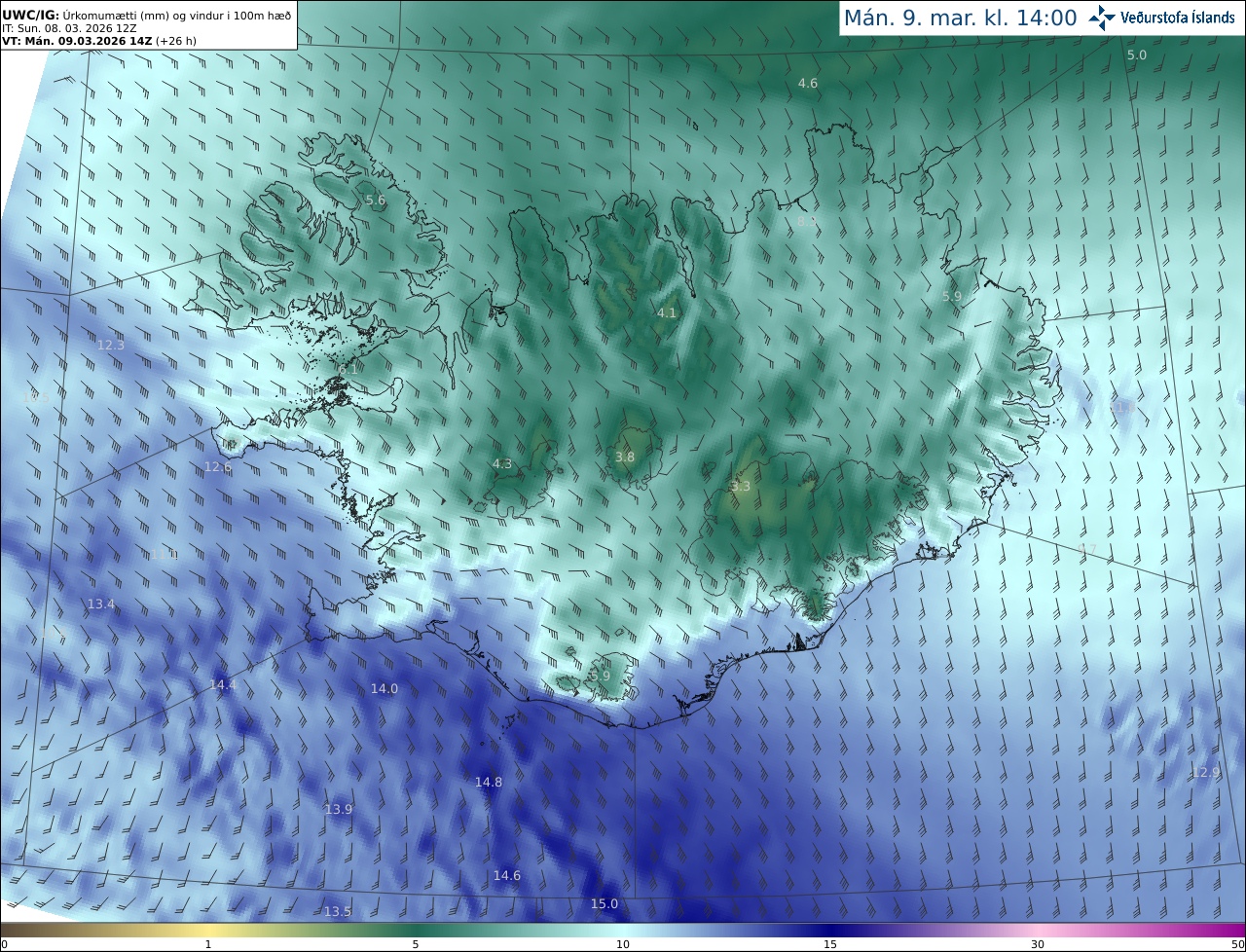Click the 4.3 value label on the map
The height and width of the screenshot is (952, 1246).
point(502,464)
